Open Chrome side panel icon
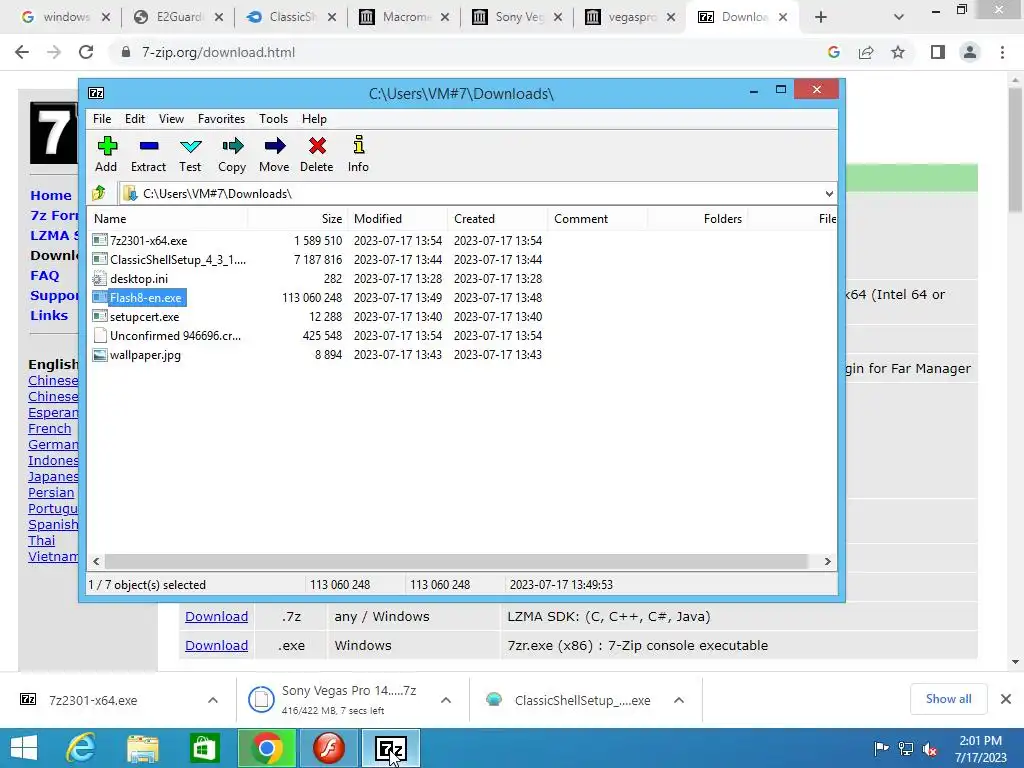The image size is (1024, 768). tap(938, 52)
